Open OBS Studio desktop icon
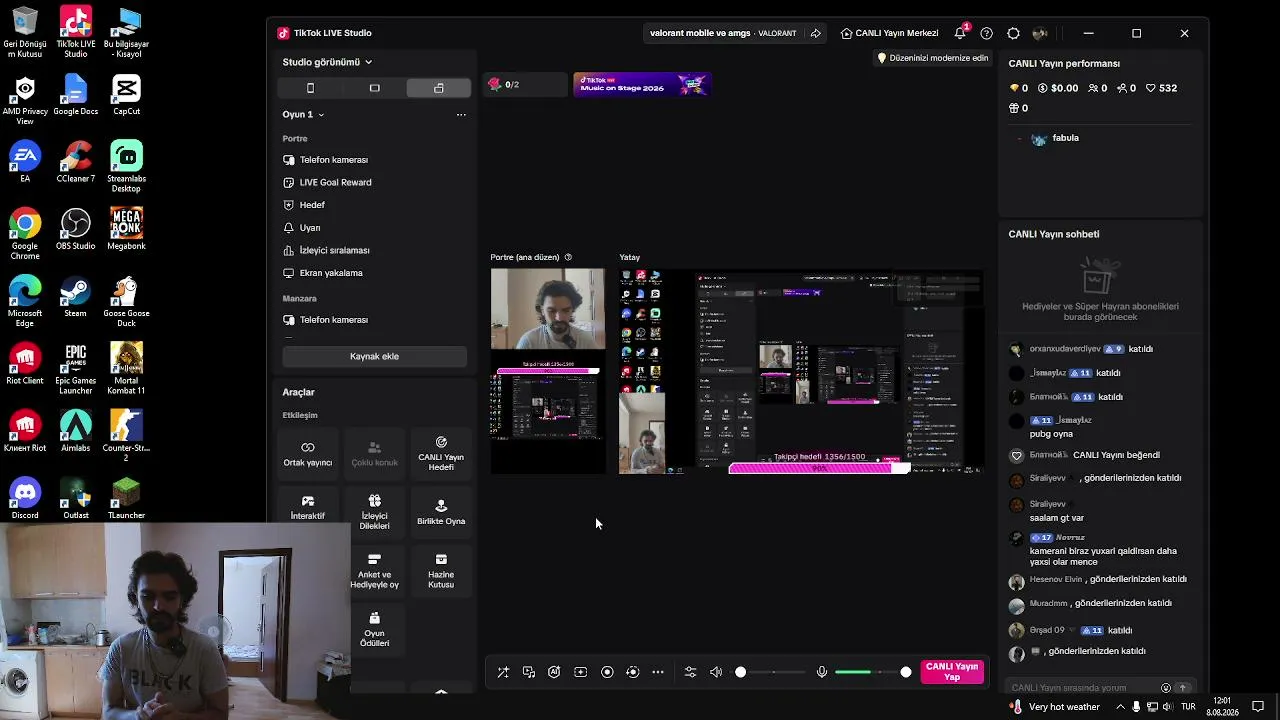Screen dimensions: 1280x720 (75, 230)
